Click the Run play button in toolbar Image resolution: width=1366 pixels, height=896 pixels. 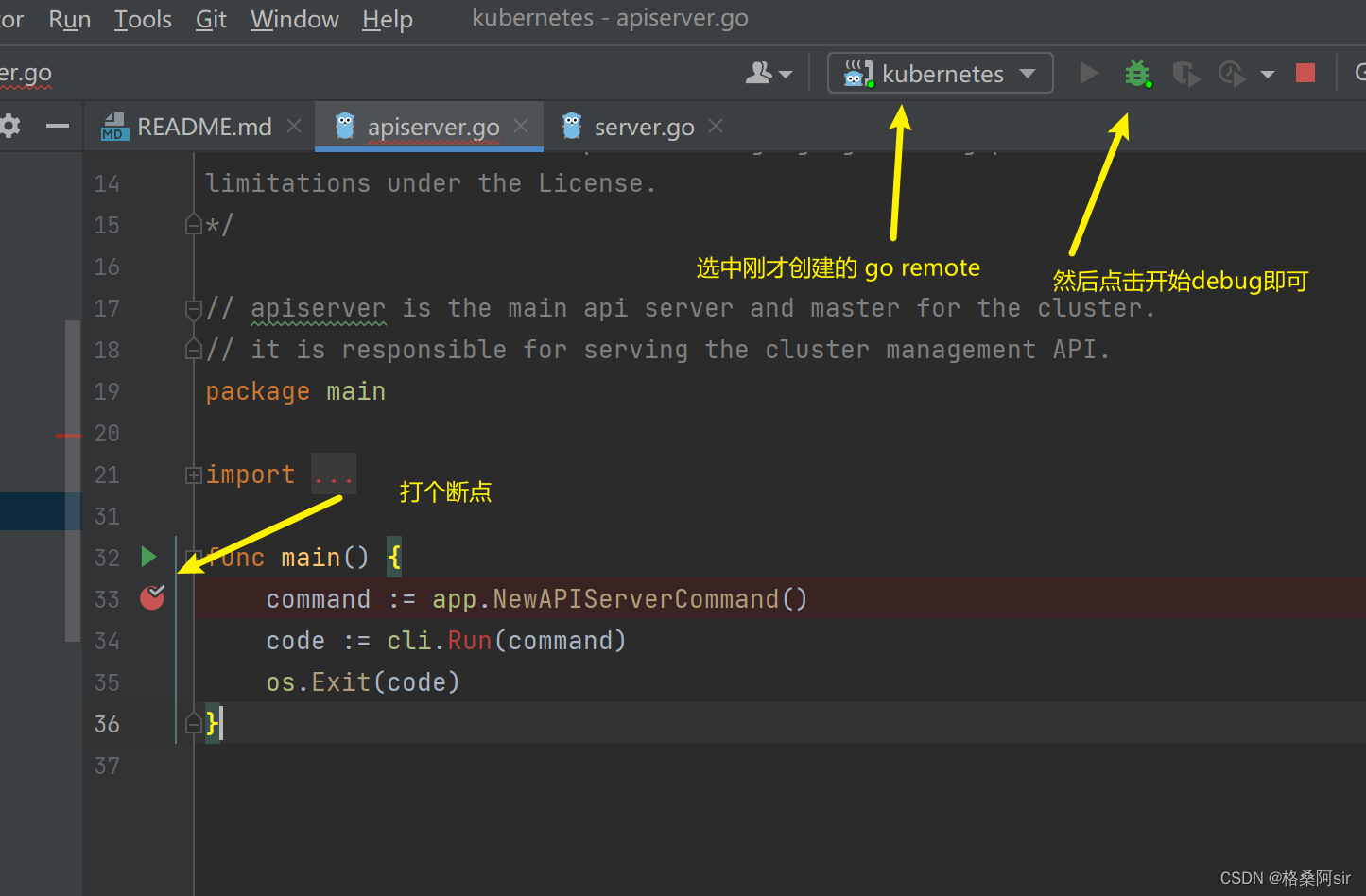[x=1089, y=73]
